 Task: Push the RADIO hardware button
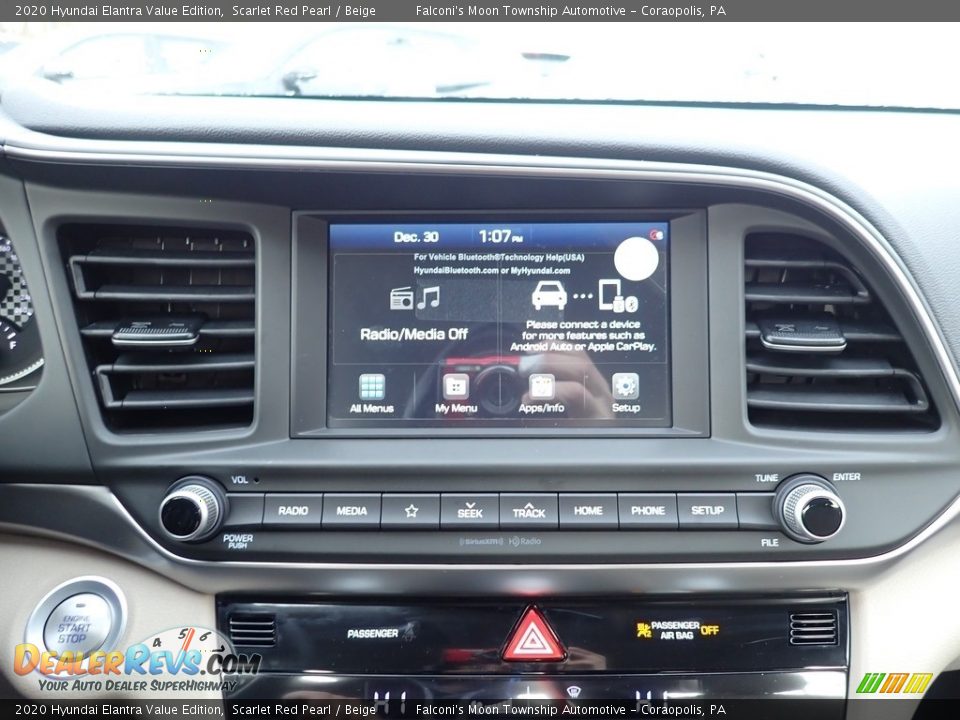click(293, 511)
